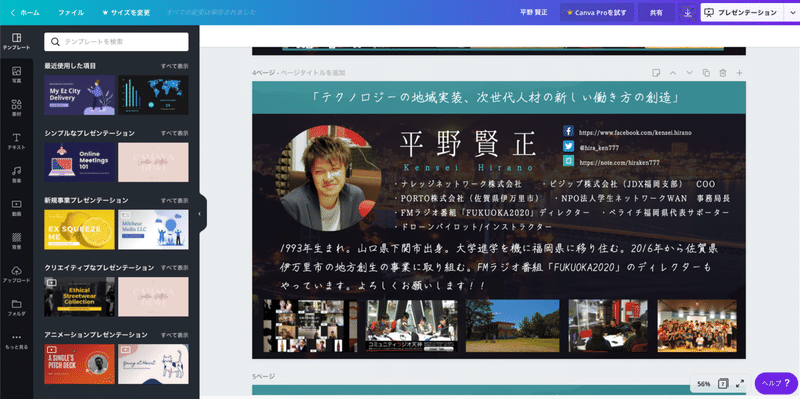800x399 pixels.
Task: Click the note icon on the slide
Action: tap(568, 161)
